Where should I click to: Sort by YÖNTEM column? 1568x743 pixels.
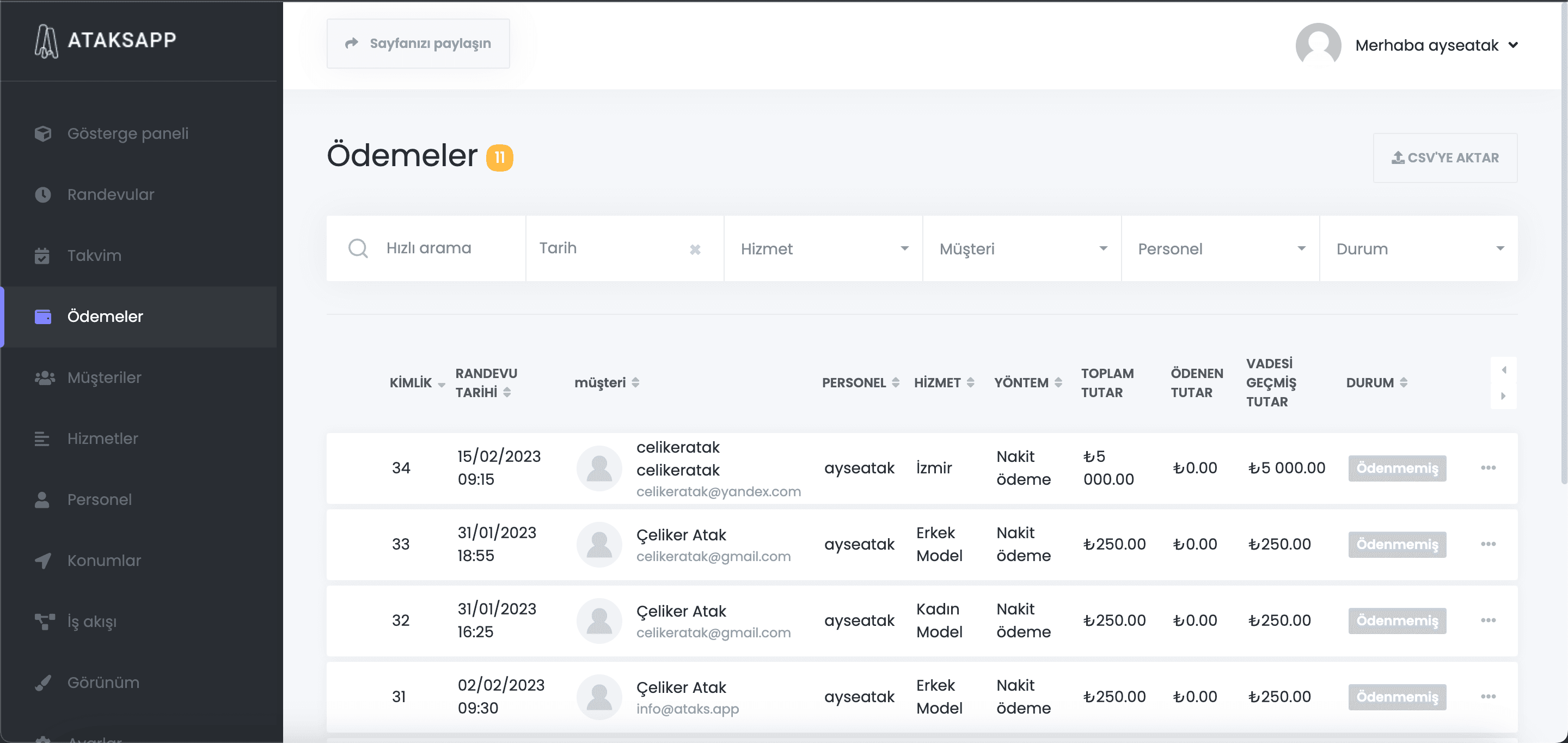[1028, 382]
